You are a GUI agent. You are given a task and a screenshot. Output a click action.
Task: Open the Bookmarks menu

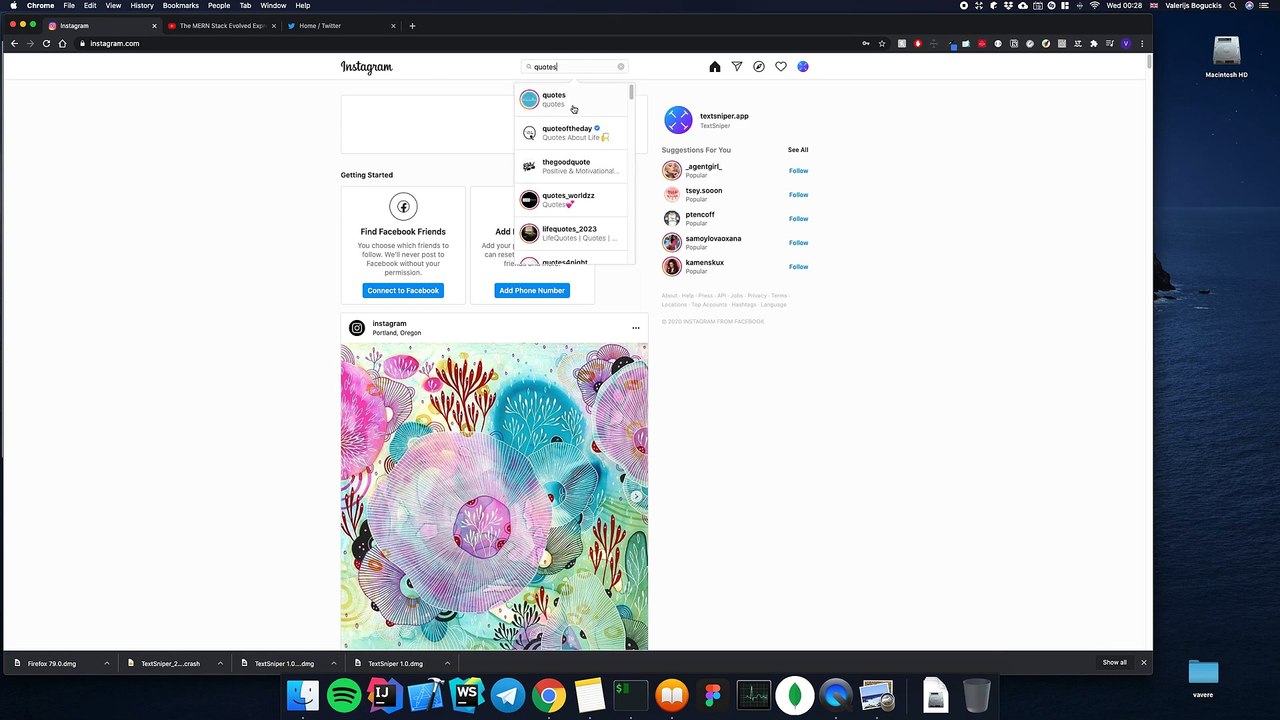181,5
